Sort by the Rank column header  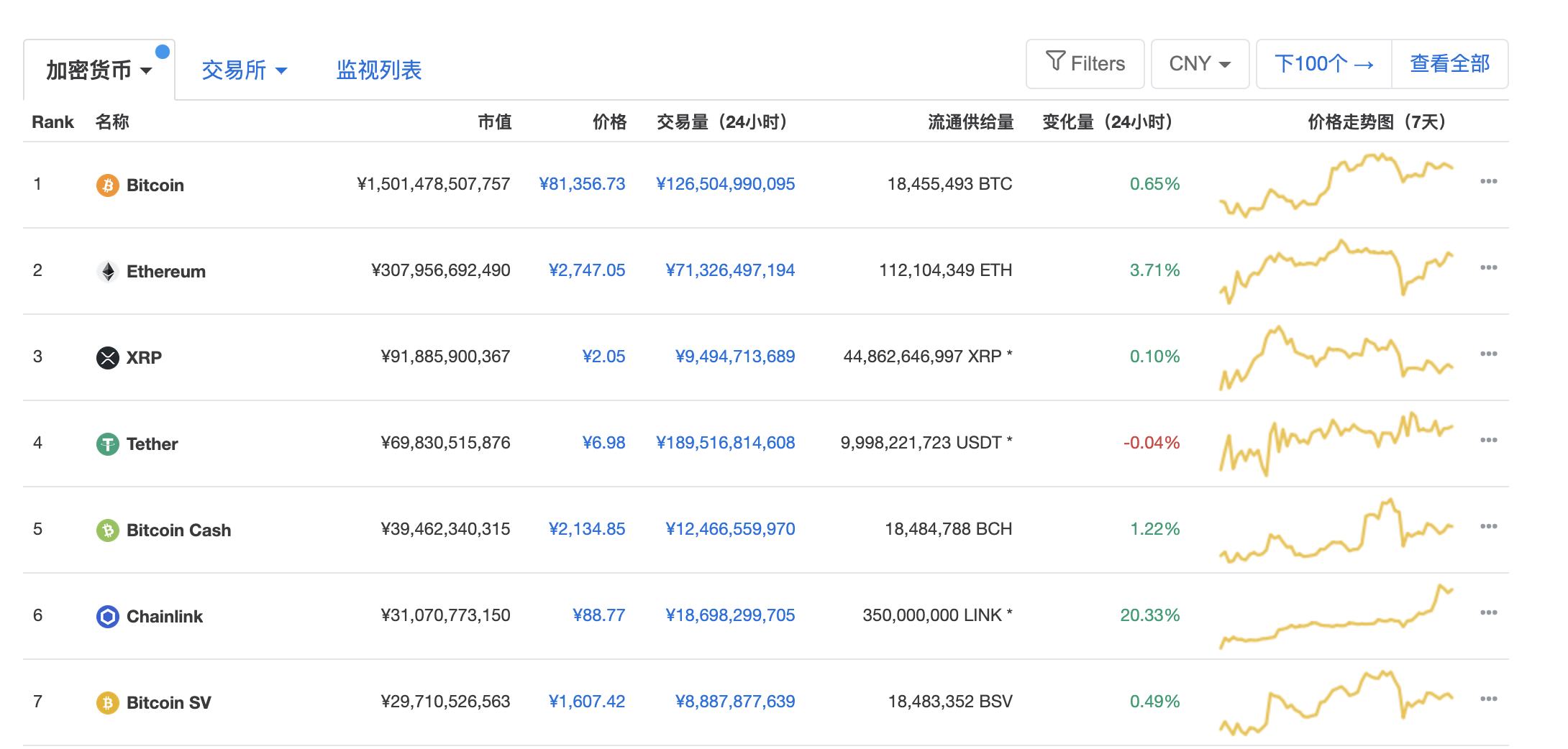pyautogui.click(x=53, y=122)
